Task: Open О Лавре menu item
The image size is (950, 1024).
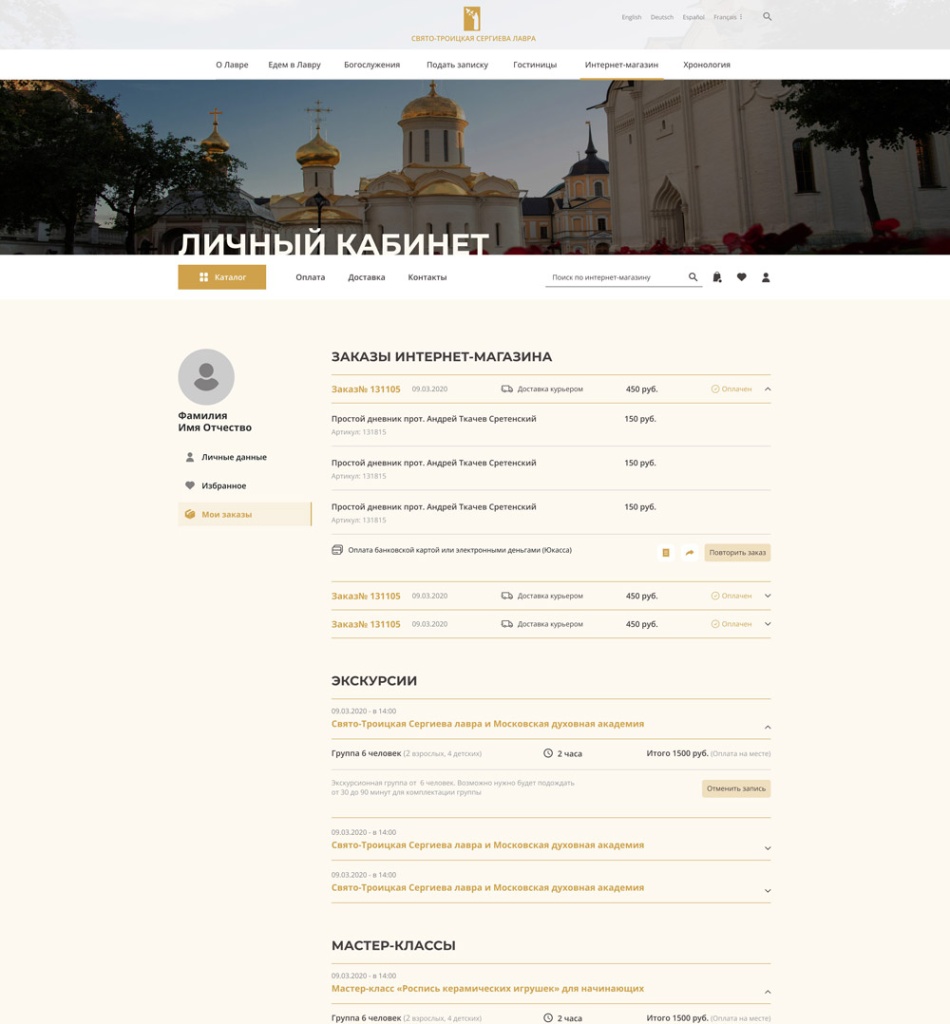Action: (x=232, y=65)
